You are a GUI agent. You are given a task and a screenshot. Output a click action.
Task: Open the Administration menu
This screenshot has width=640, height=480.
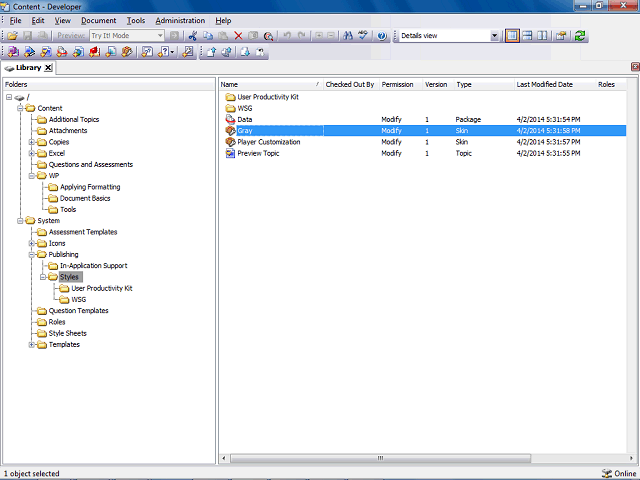[180, 20]
